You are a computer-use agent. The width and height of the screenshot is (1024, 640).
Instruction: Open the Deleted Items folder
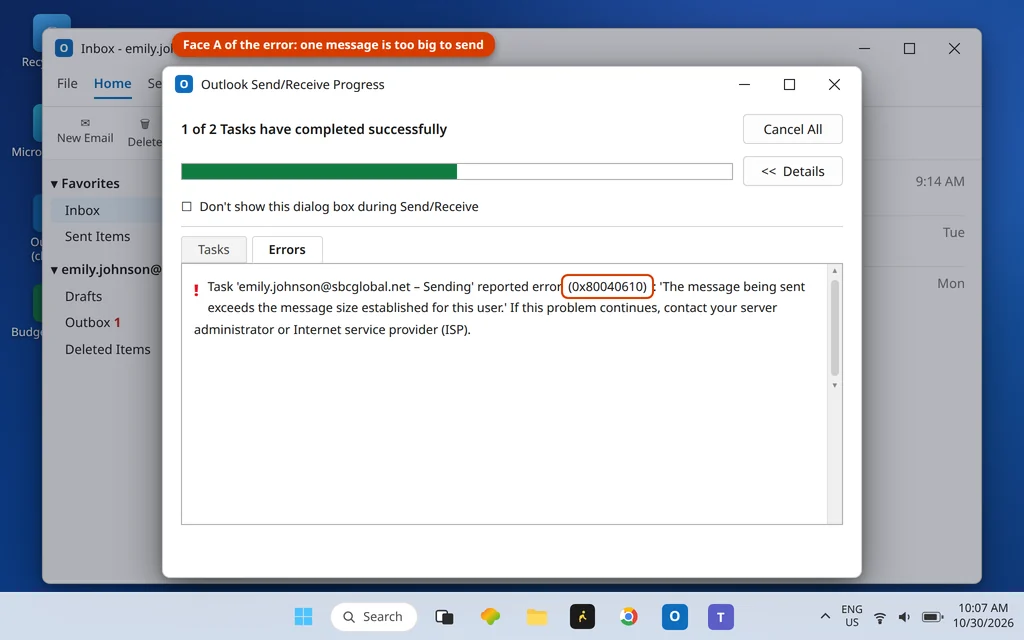[x=108, y=349]
